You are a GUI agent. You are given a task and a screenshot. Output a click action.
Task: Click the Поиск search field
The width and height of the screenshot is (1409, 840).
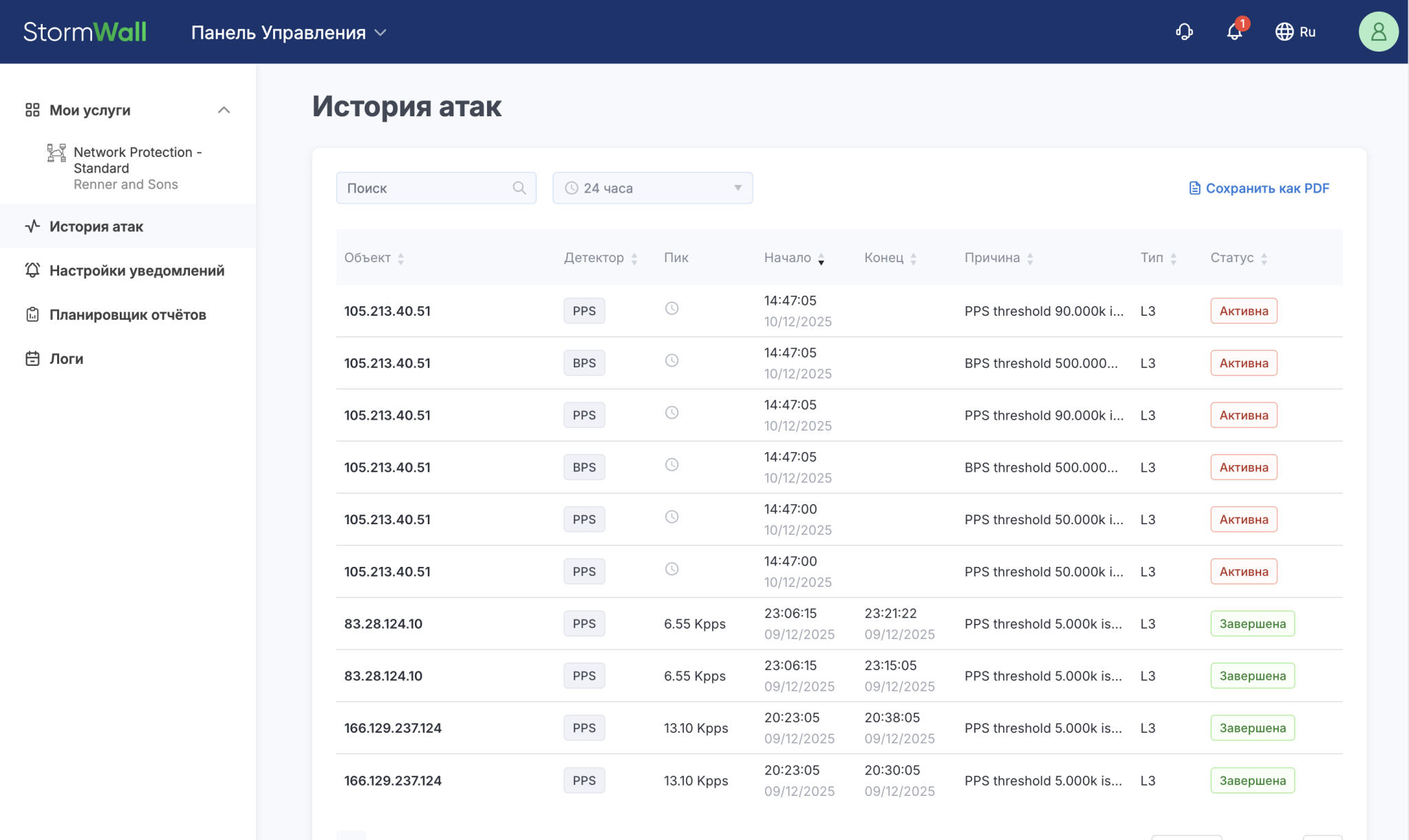point(427,188)
